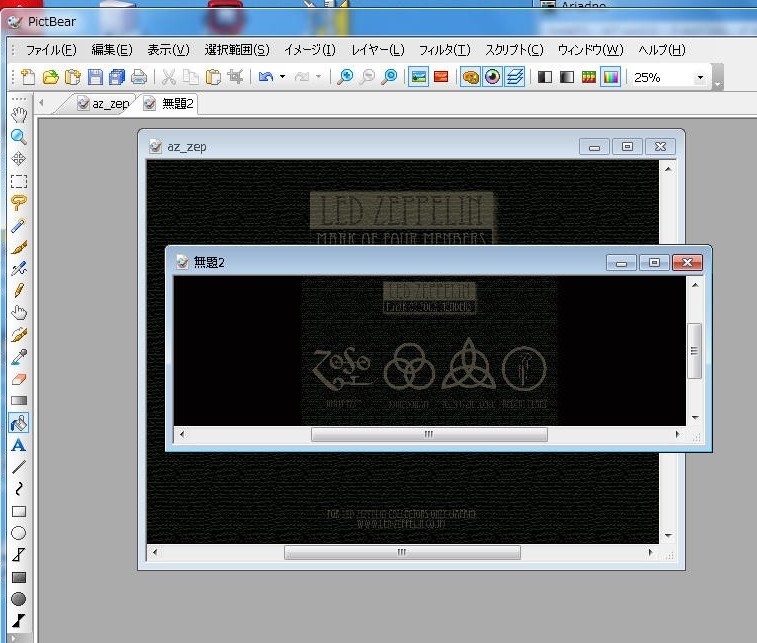Select the Eraser tool

[19, 379]
